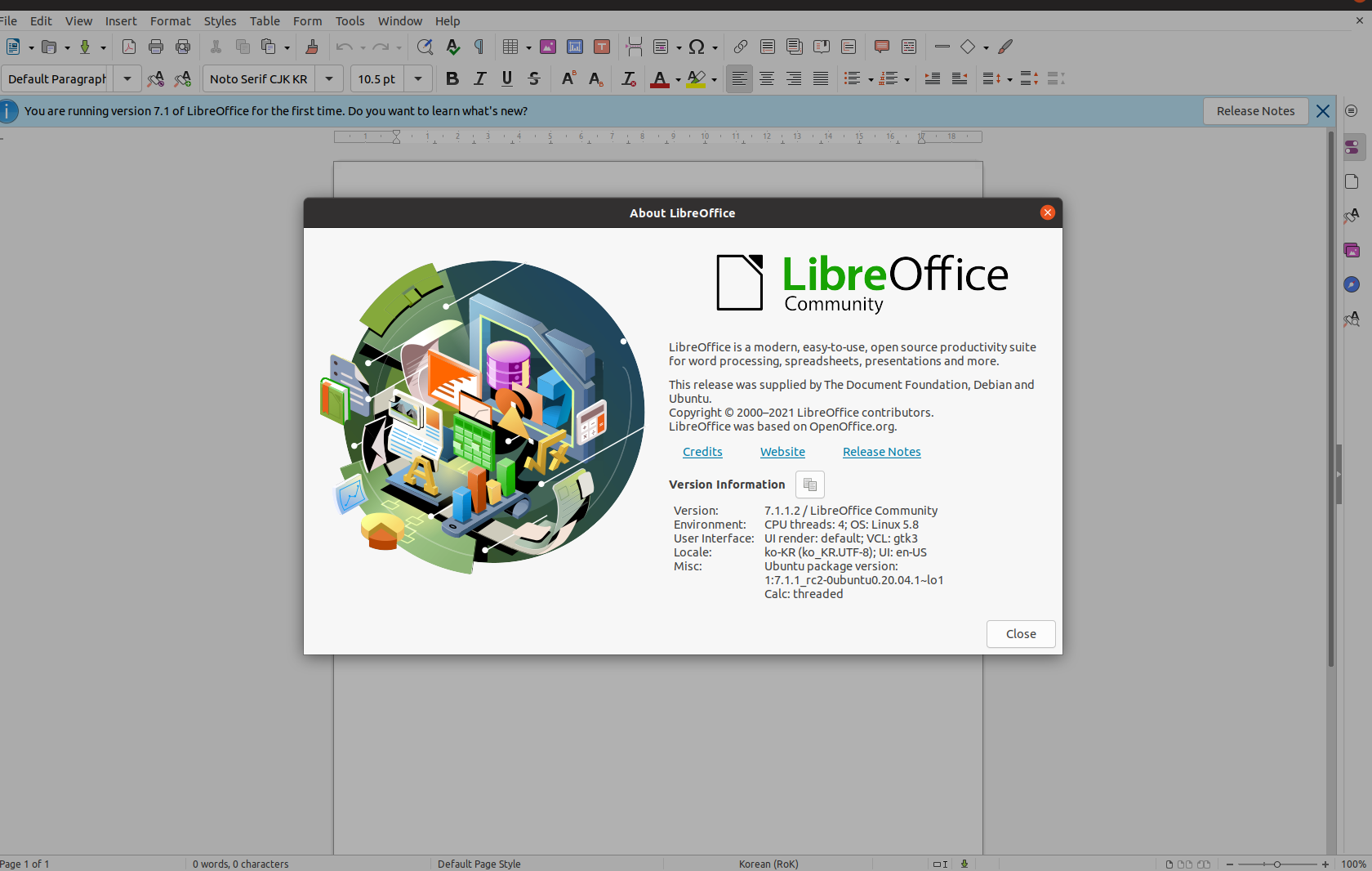
Task: Click the Save document icon
Action: coord(85,47)
